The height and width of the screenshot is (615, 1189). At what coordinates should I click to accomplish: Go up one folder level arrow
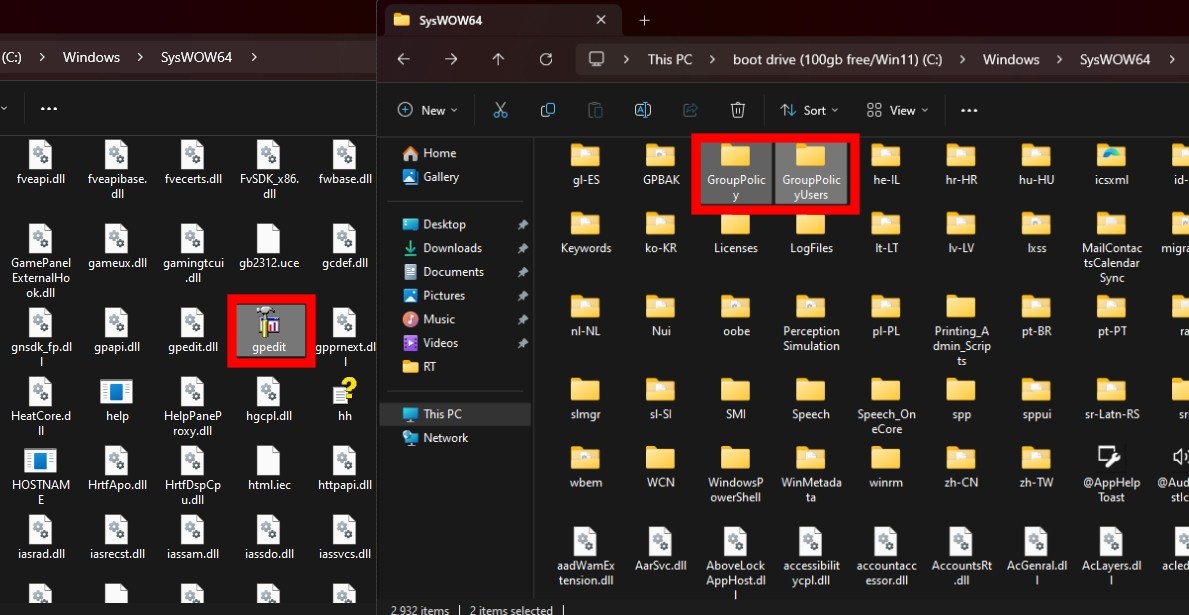tap(498, 59)
